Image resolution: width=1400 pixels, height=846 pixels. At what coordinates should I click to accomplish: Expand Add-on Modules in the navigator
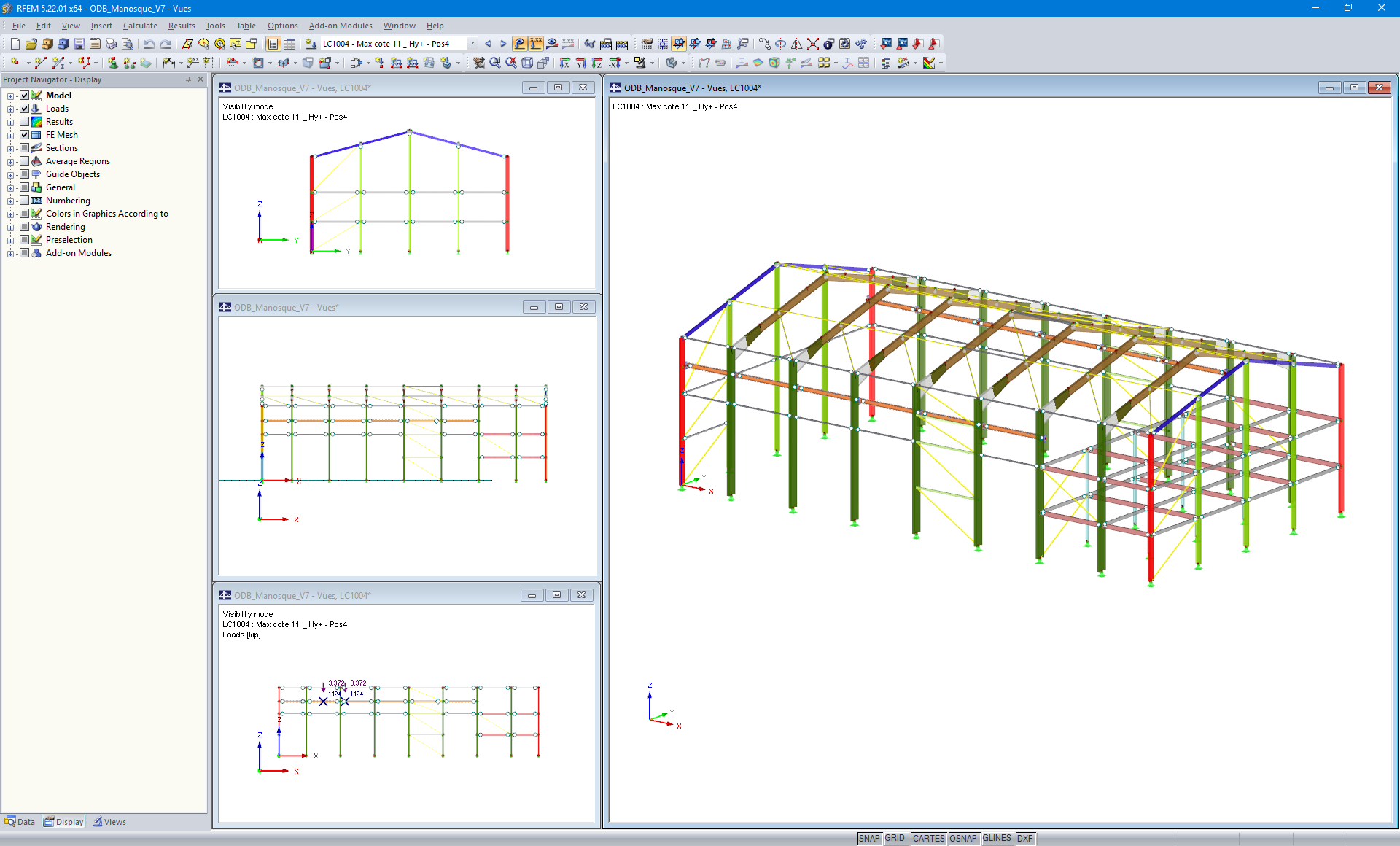(10, 253)
